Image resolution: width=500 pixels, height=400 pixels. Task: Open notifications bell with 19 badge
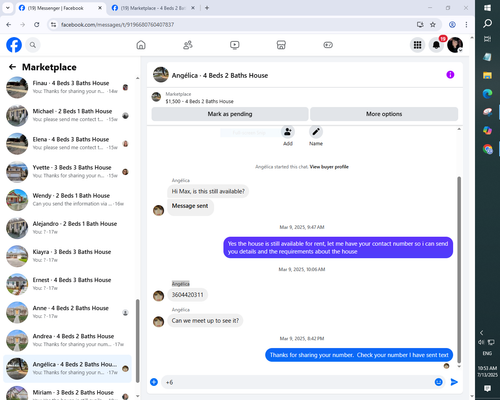pyautogui.click(x=436, y=45)
